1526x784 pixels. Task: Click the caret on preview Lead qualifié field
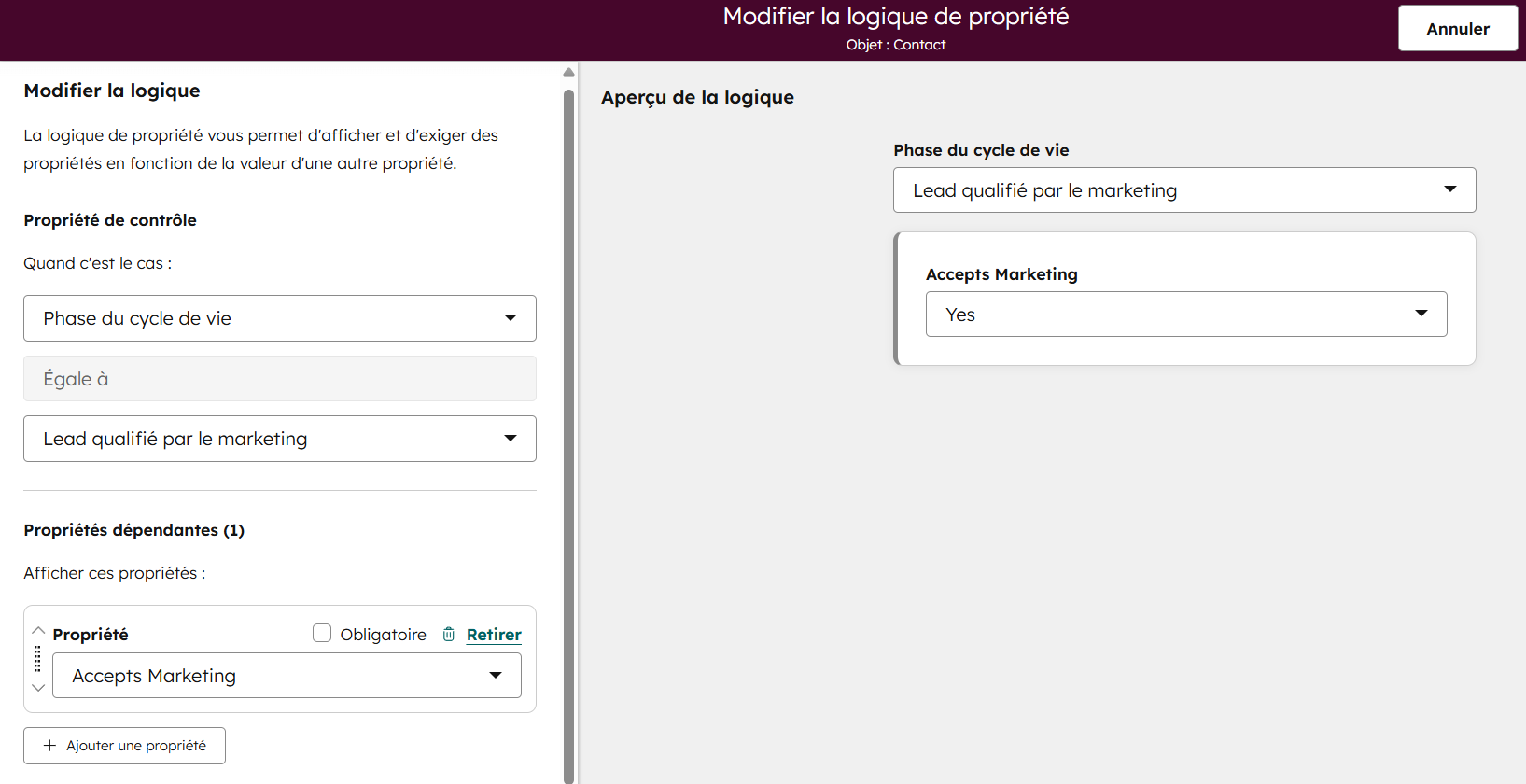pos(1449,189)
